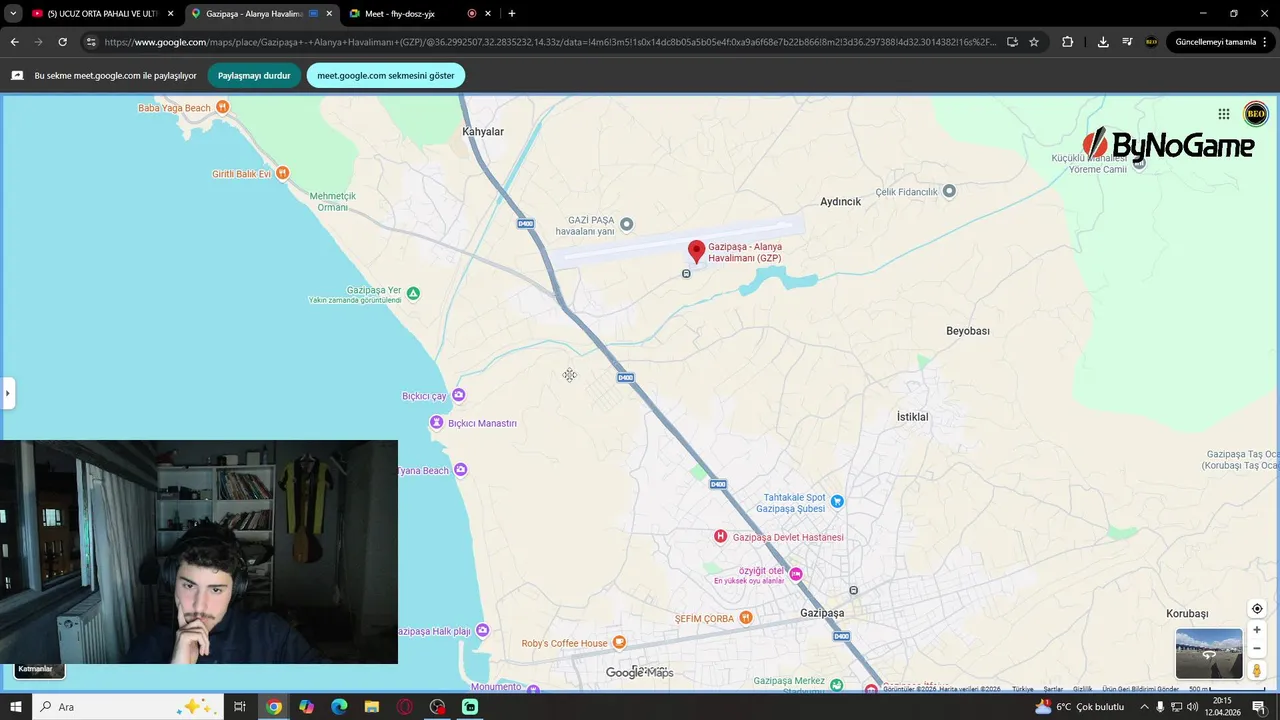Click the Gazipaşa Devlet Hastanesi marker
1280x720 pixels.
tap(720, 537)
